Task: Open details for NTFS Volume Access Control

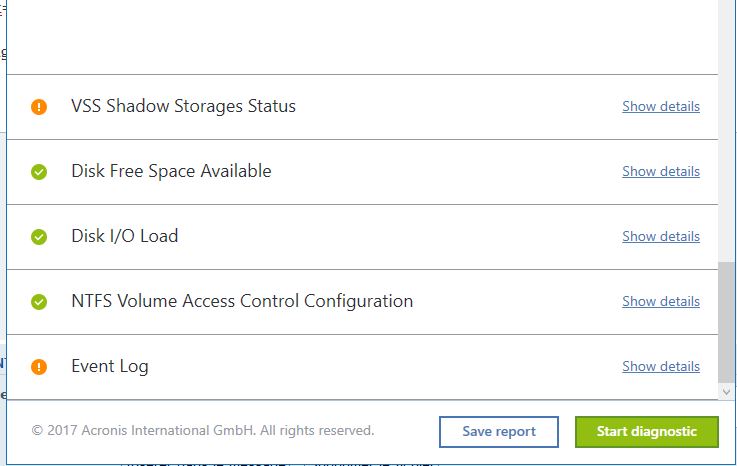Action: pos(660,301)
